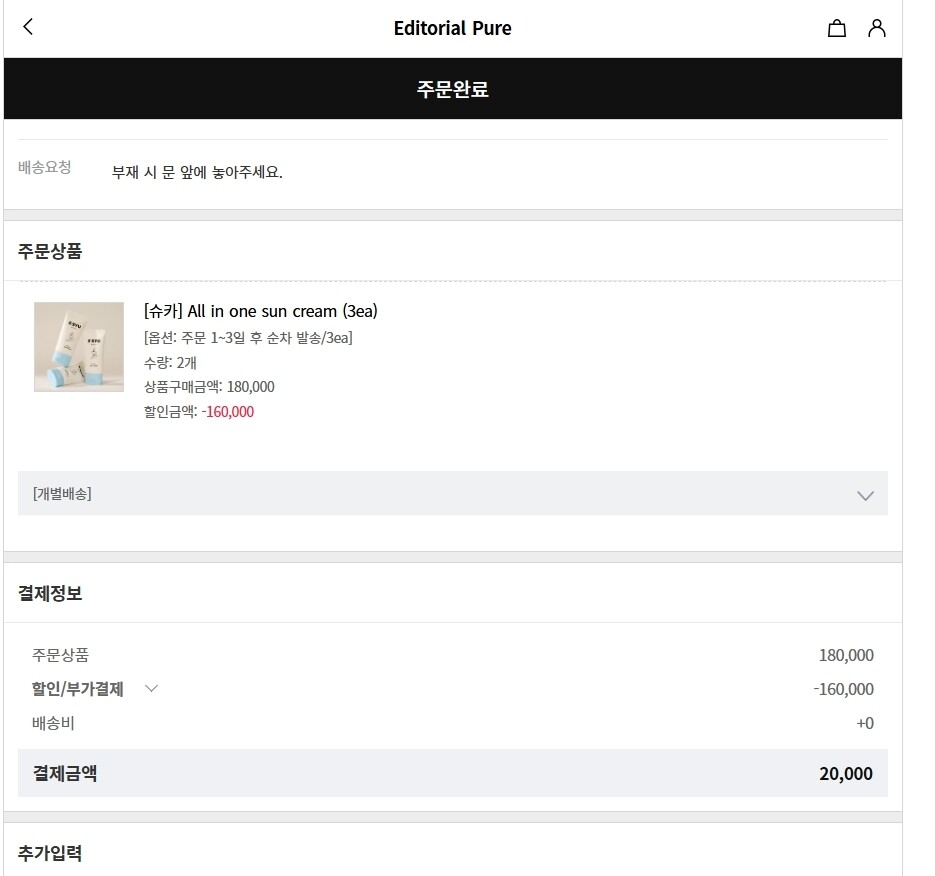Click the 20,000 final payment amount
935x876 pixels.
pos(846,773)
